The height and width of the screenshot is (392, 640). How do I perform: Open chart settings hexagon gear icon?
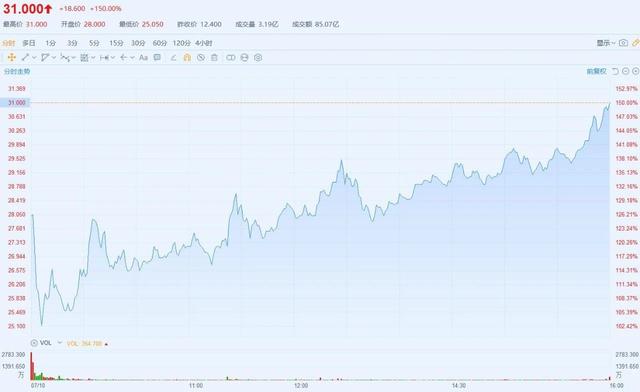(x=258, y=58)
